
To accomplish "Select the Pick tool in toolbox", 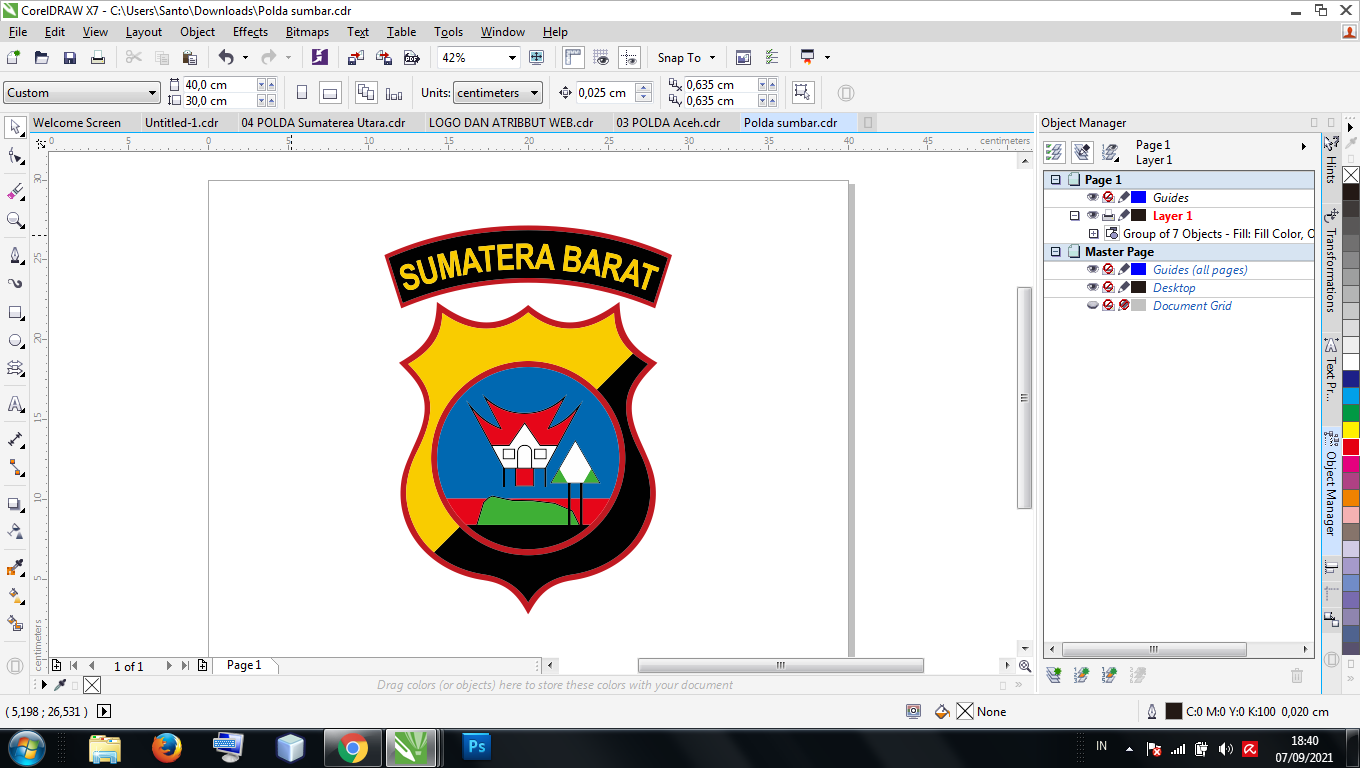I will [15, 127].
